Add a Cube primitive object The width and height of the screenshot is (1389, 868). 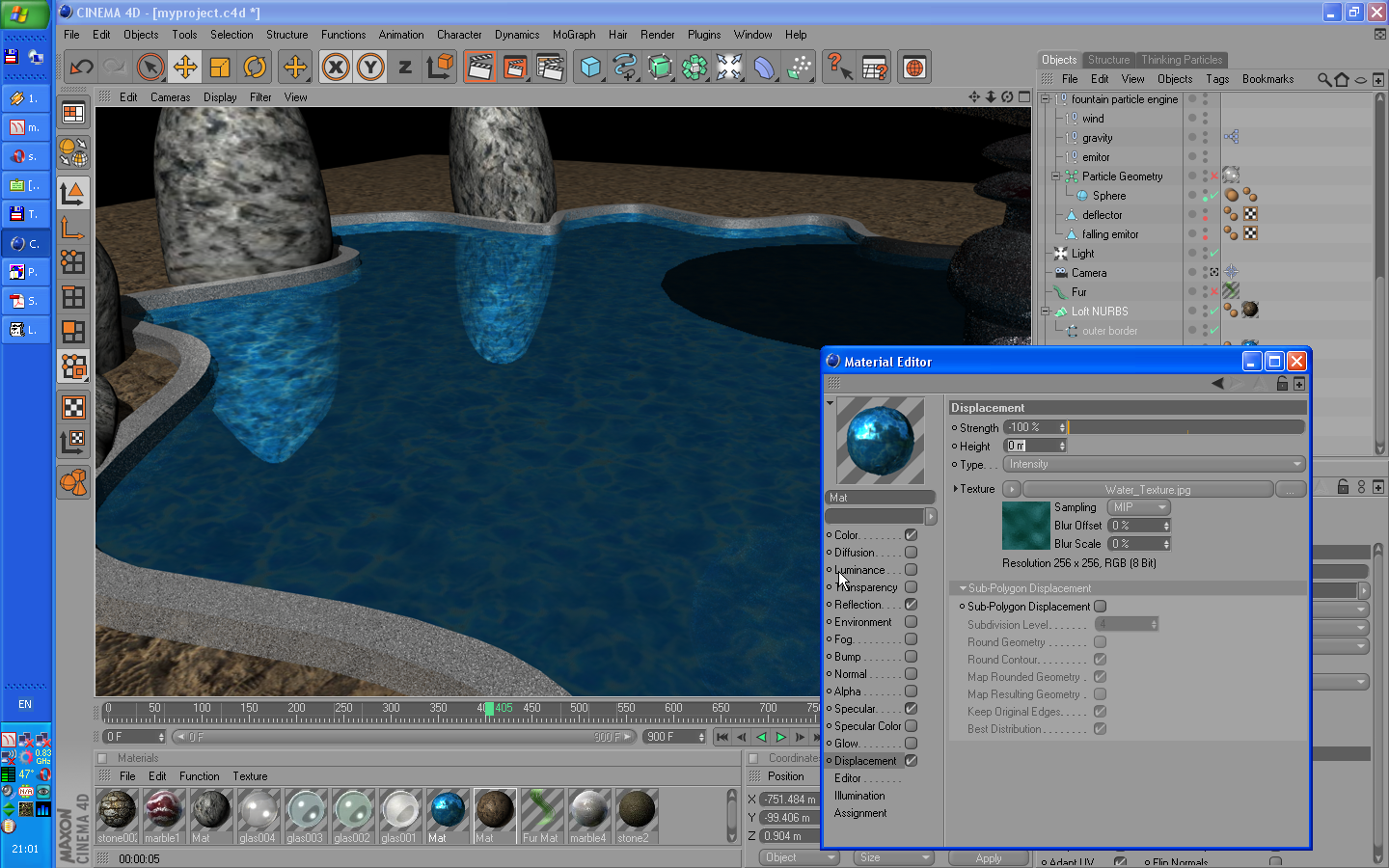590,67
